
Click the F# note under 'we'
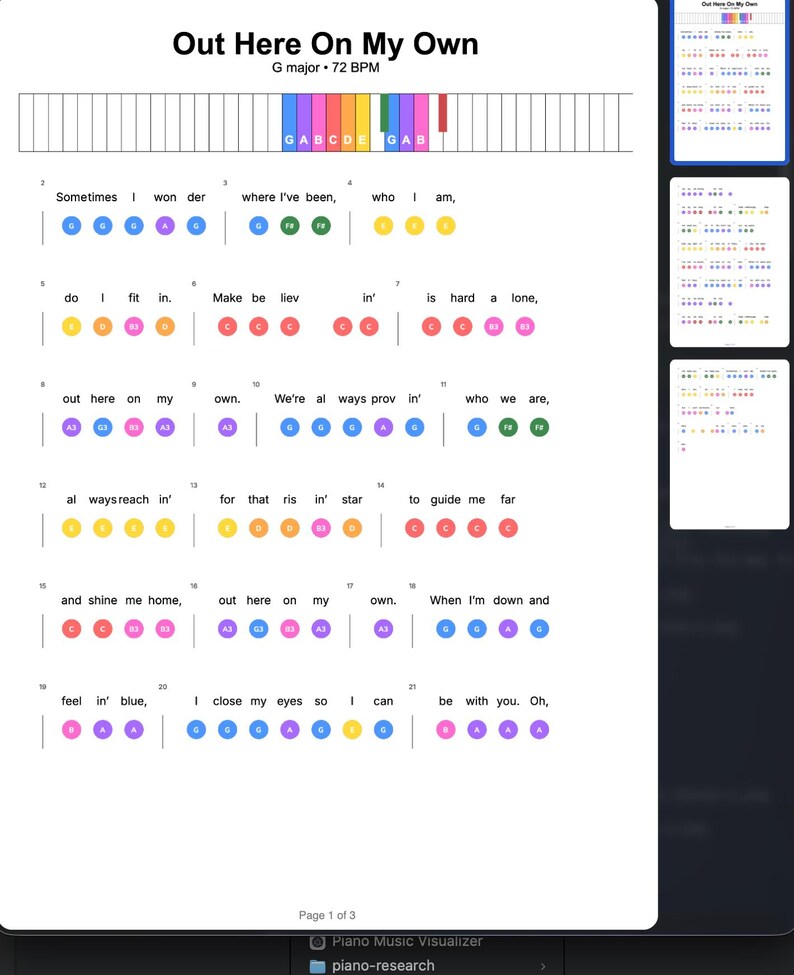pyautogui.click(x=508, y=427)
